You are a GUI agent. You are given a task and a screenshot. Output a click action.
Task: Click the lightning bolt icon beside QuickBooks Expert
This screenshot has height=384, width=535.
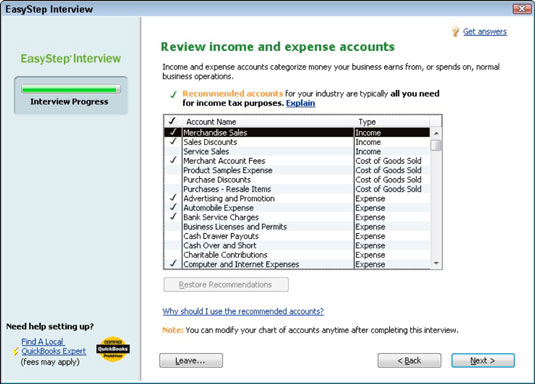click(x=15, y=351)
